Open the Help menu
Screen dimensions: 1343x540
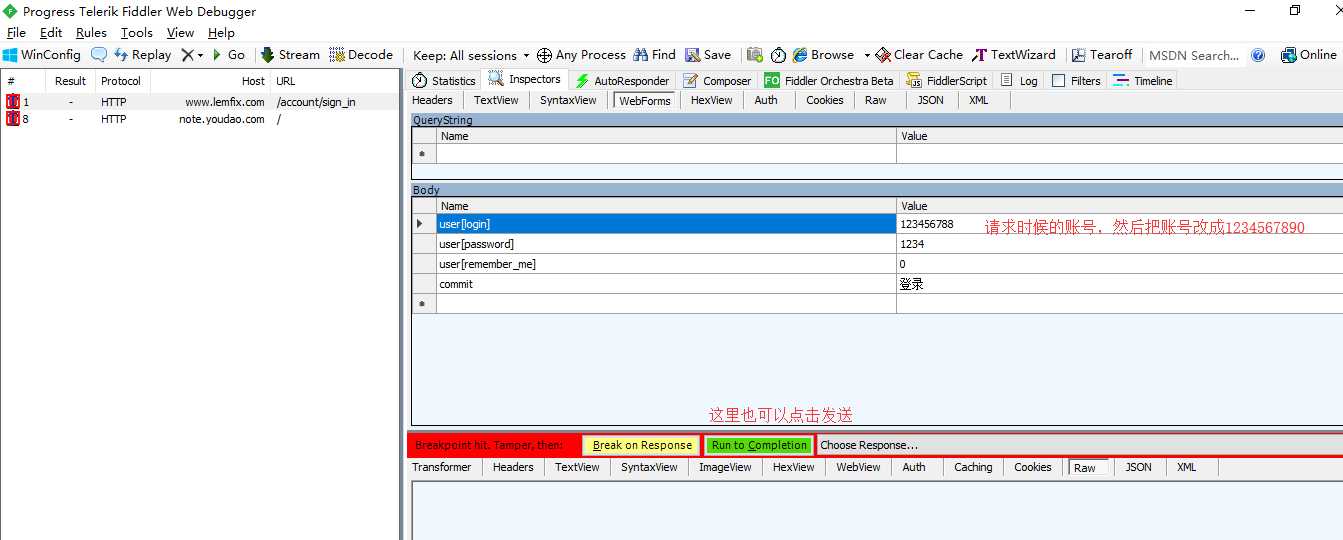[221, 32]
